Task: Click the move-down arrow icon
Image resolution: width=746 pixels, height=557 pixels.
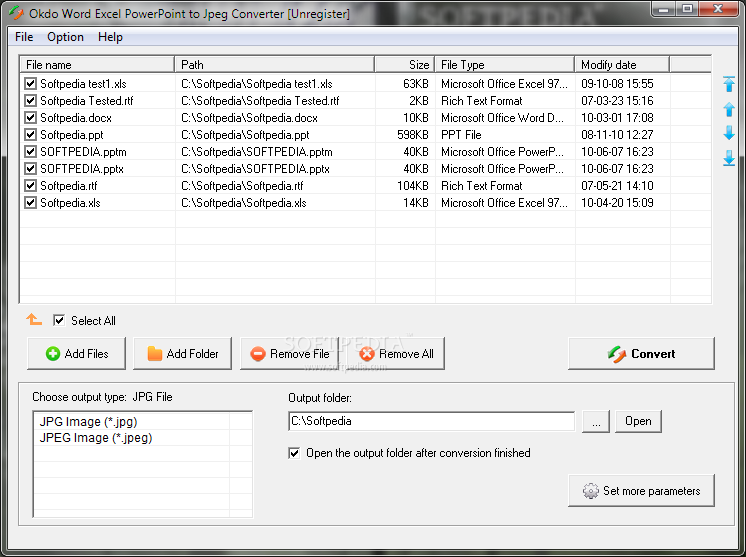Action: (x=729, y=133)
